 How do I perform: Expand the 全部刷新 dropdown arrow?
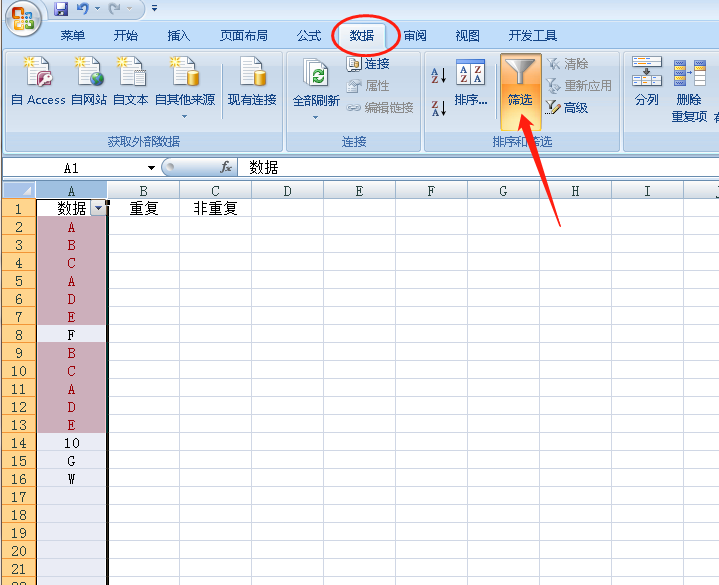315,117
